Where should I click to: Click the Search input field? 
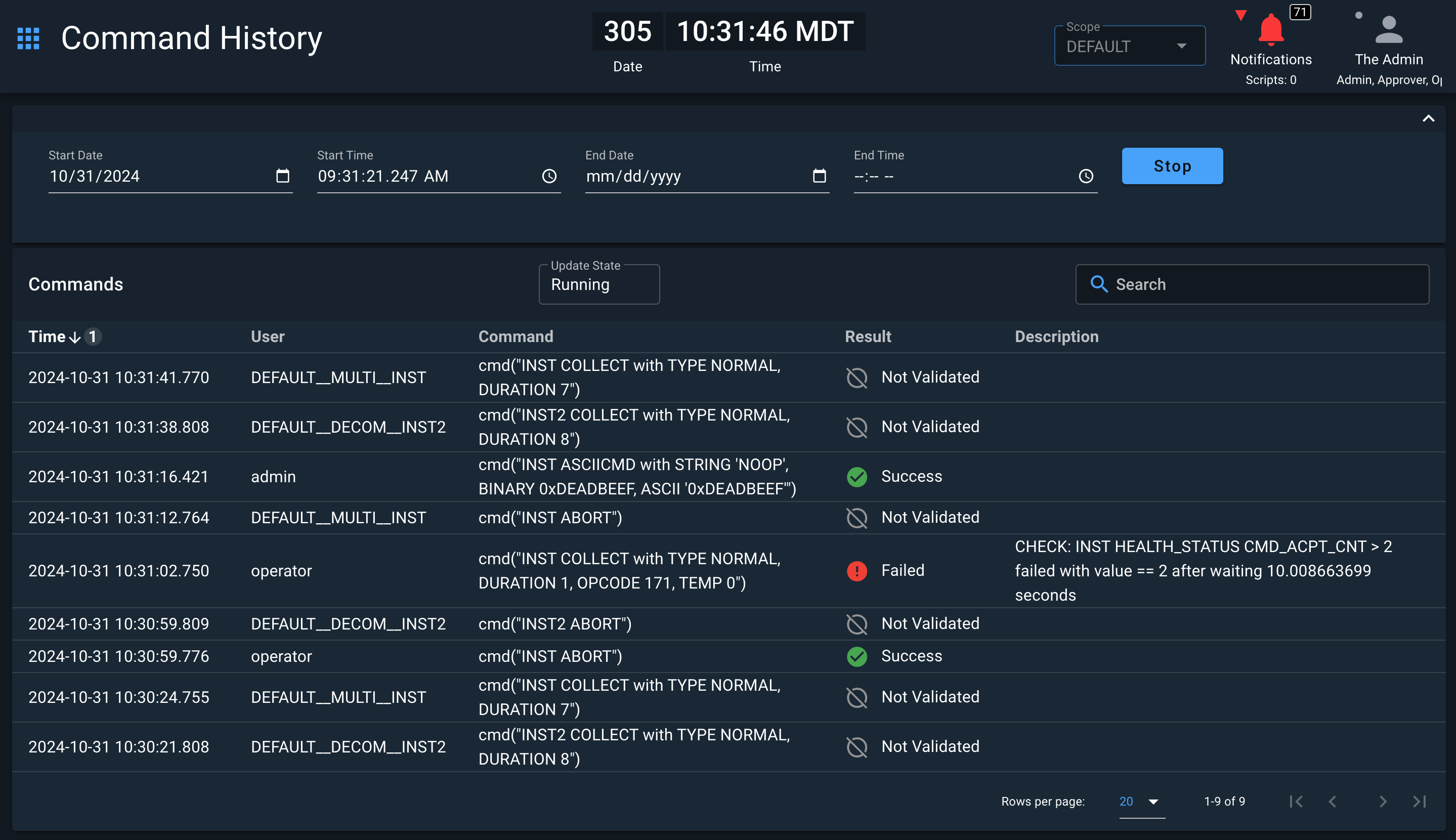1252,284
